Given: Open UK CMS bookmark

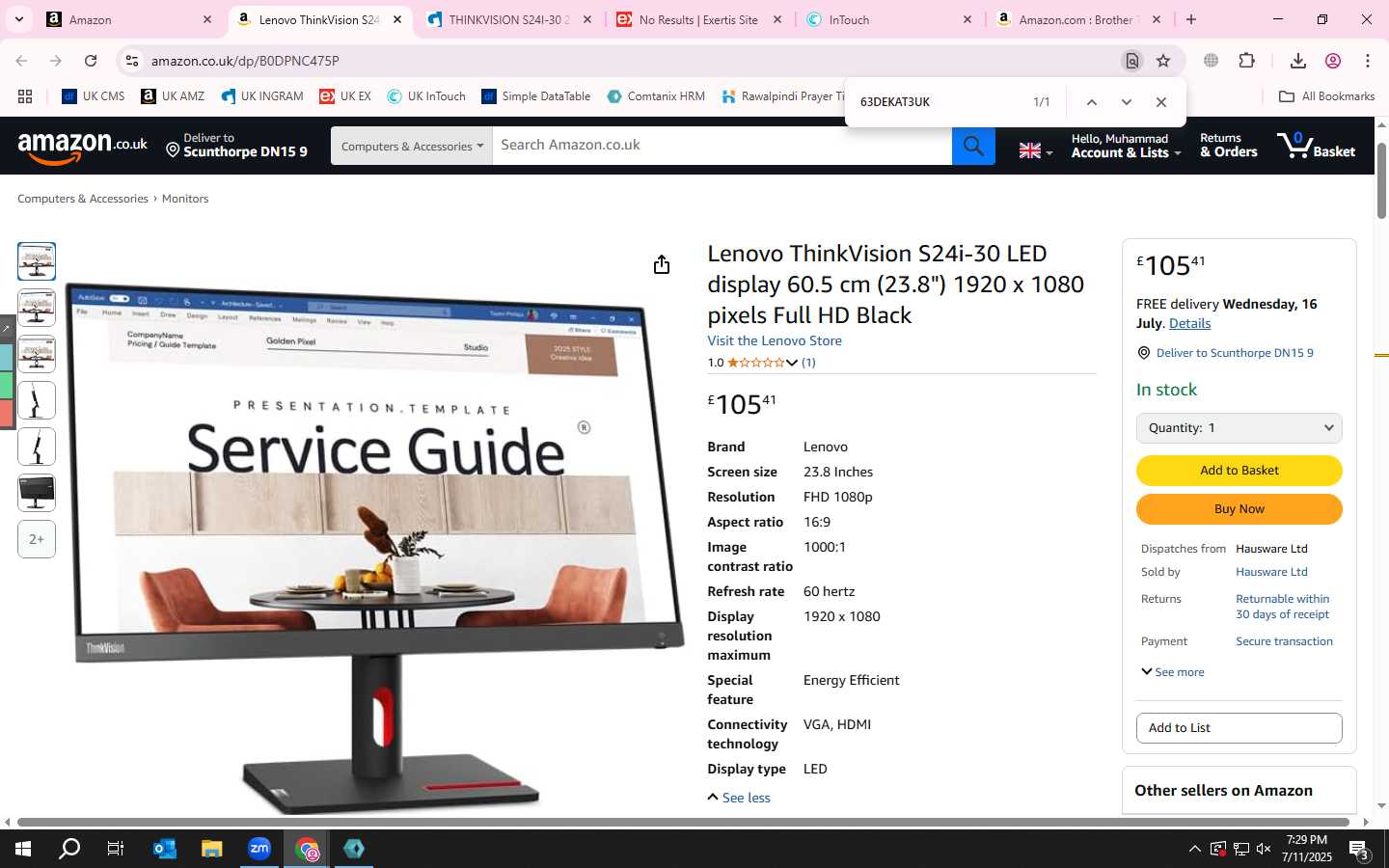Looking at the screenshot, I should point(94,96).
